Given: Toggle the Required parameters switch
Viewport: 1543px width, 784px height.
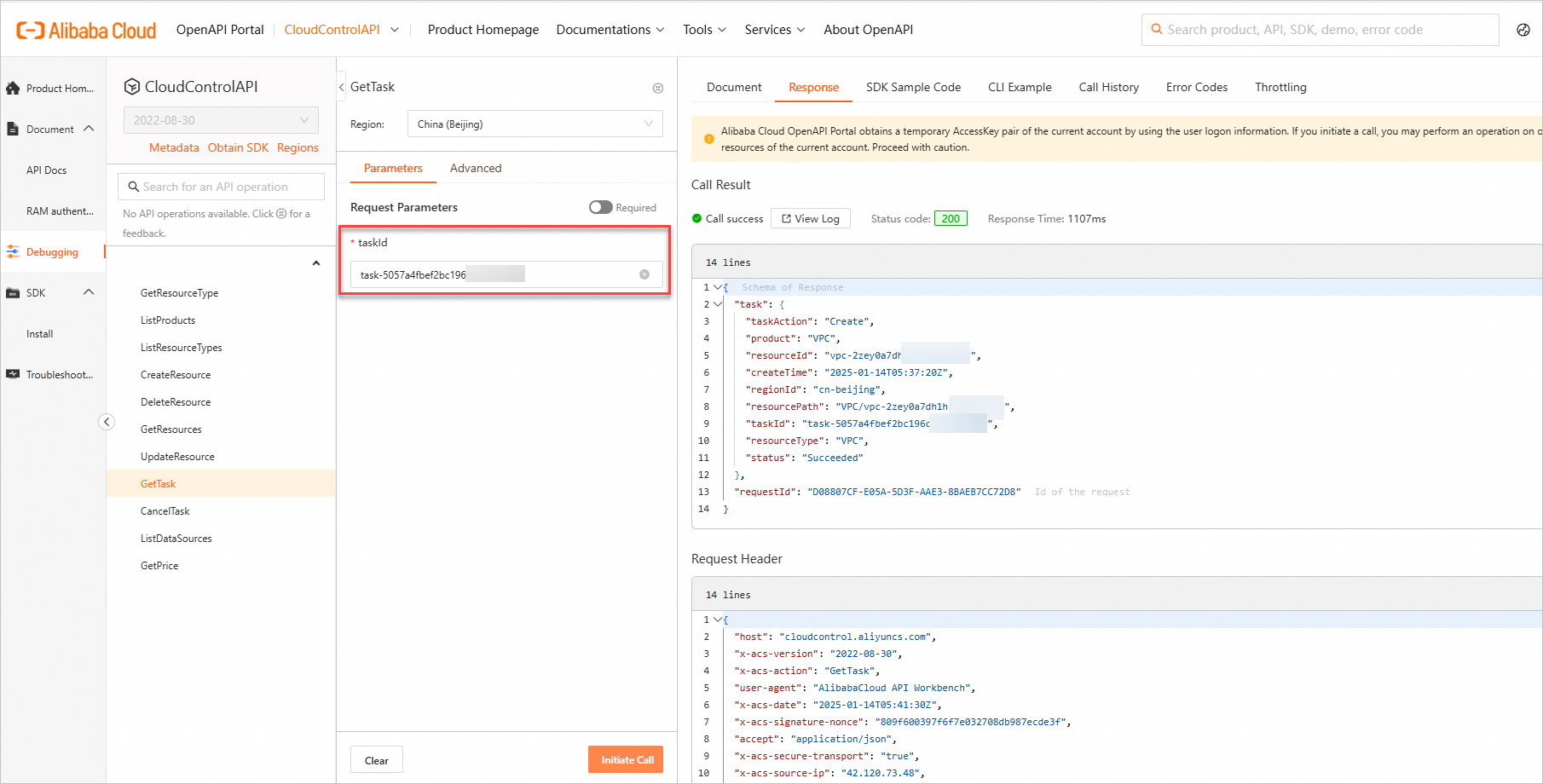Looking at the screenshot, I should (601, 207).
